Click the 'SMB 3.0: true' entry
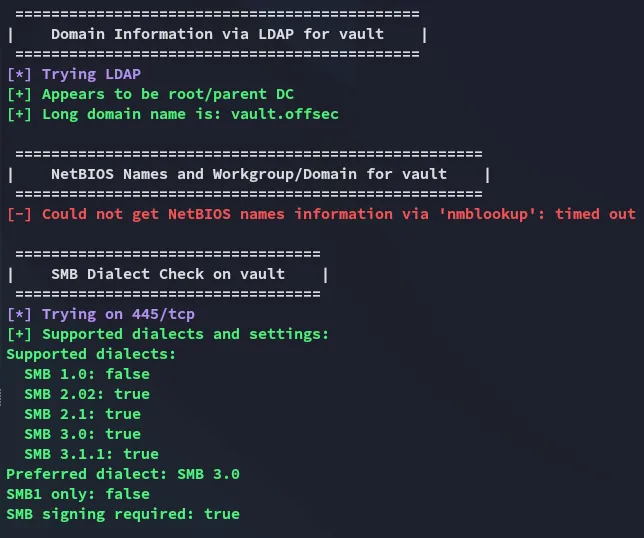644x538 pixels. click(83, 435)
